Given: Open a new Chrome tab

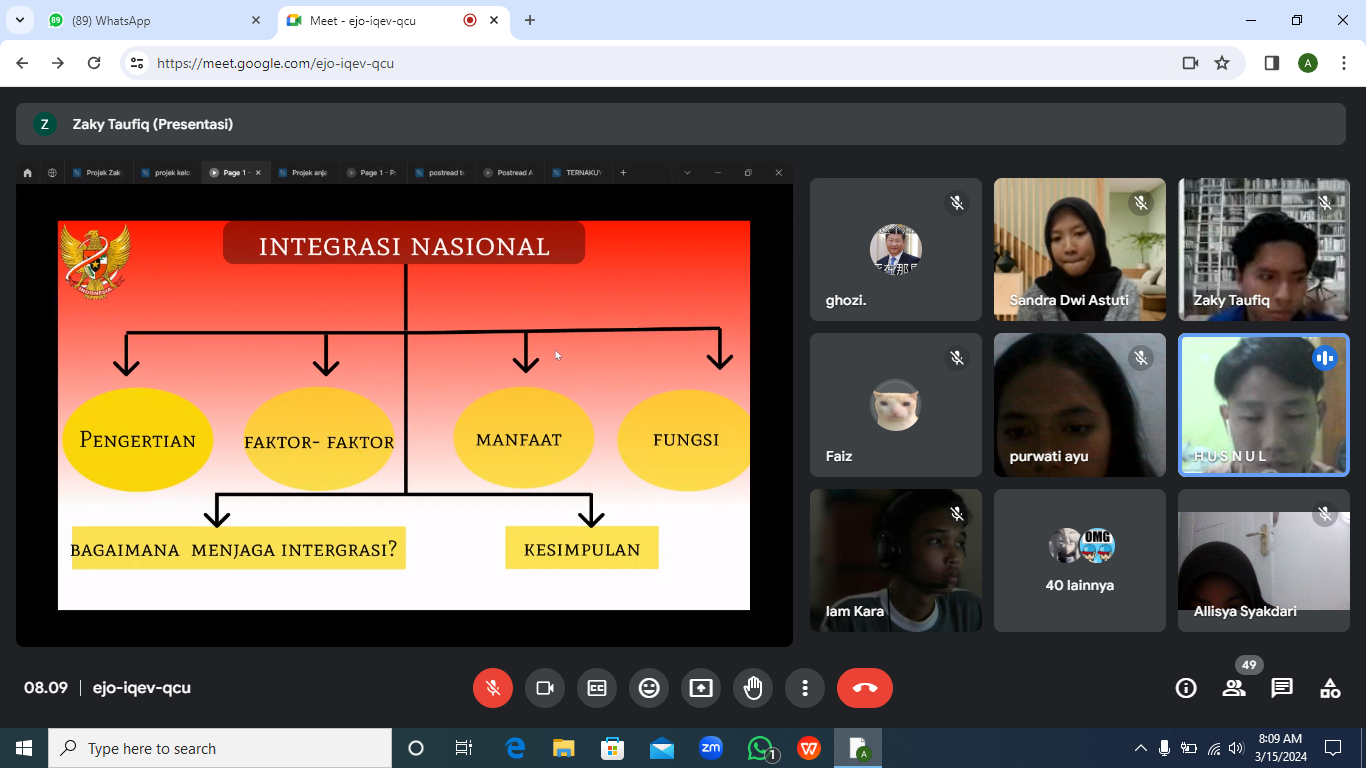Looking at the screenshot, I should tap(530, 20).
